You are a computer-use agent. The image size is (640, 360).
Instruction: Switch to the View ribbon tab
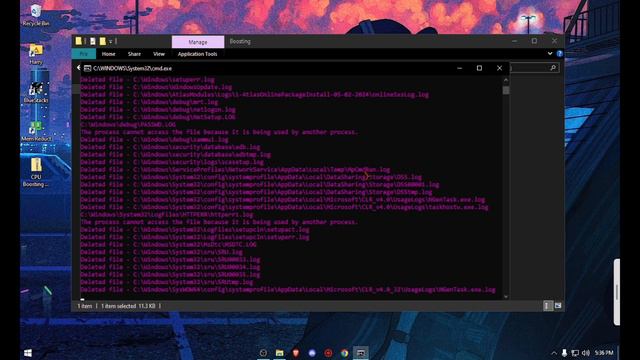159,54
